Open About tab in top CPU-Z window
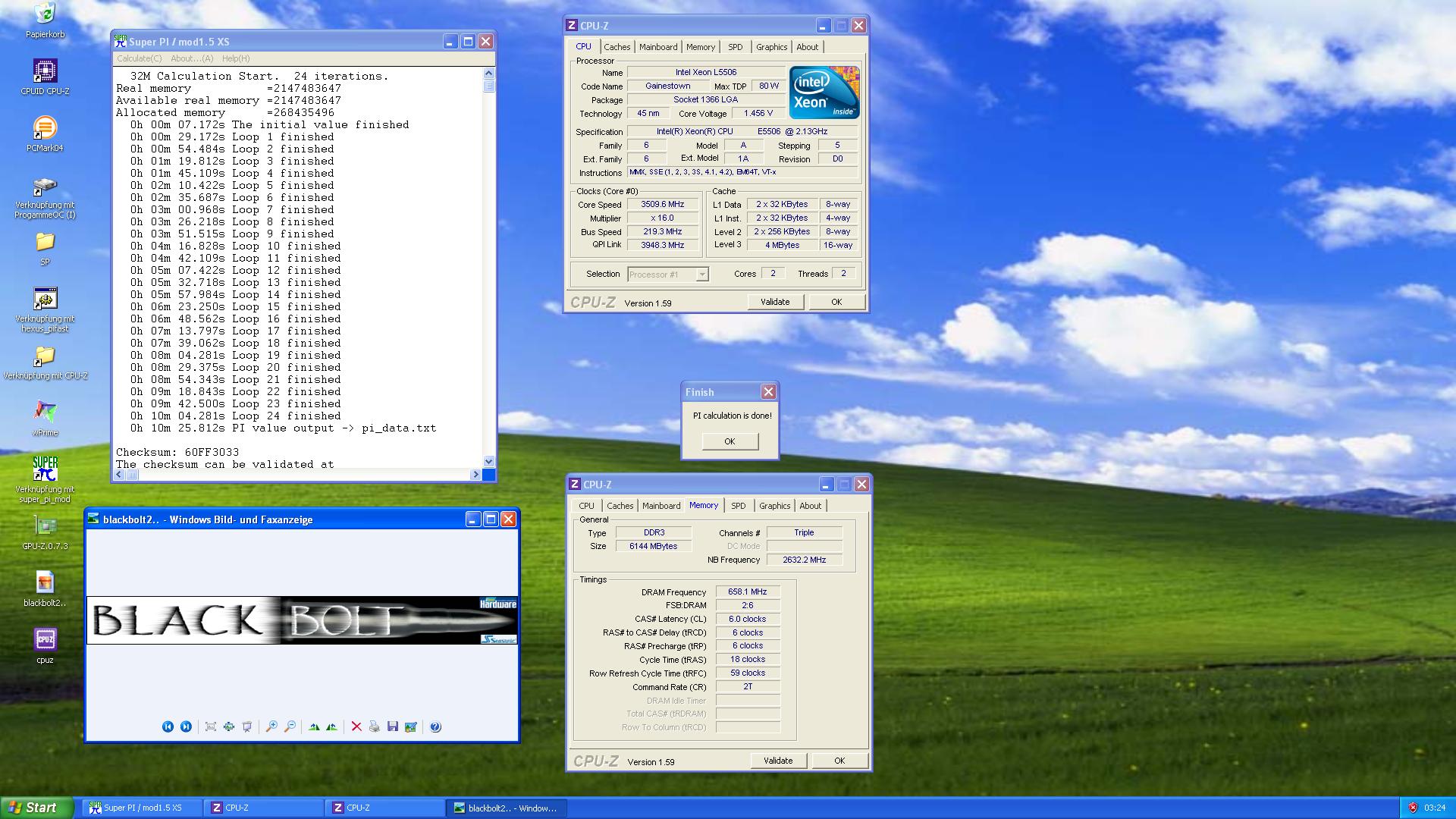The height and width of the screenshot is (819, 1456). [x=808, y=47]
